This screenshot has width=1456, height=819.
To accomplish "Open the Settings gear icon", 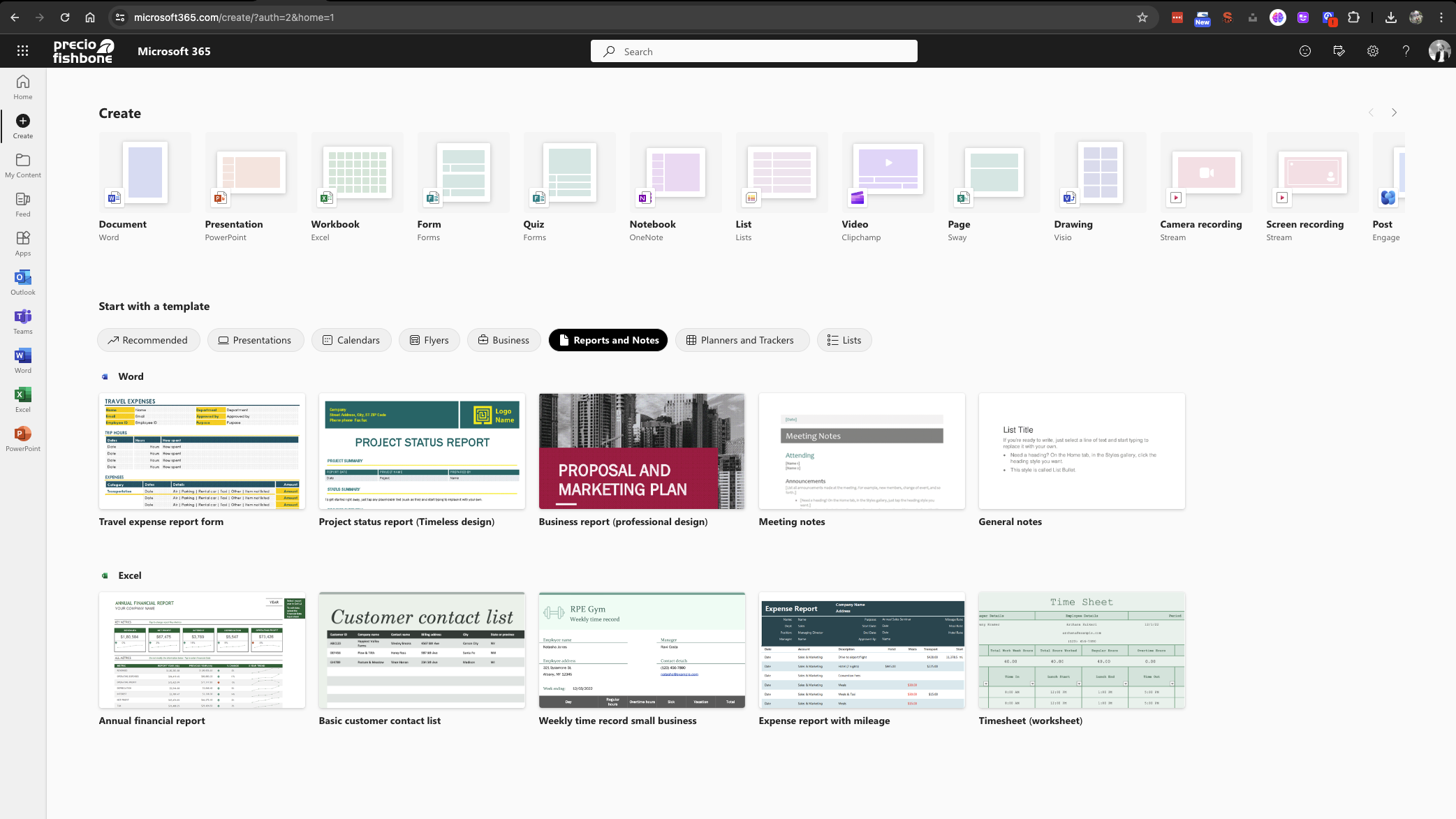I will [1372, 51].
